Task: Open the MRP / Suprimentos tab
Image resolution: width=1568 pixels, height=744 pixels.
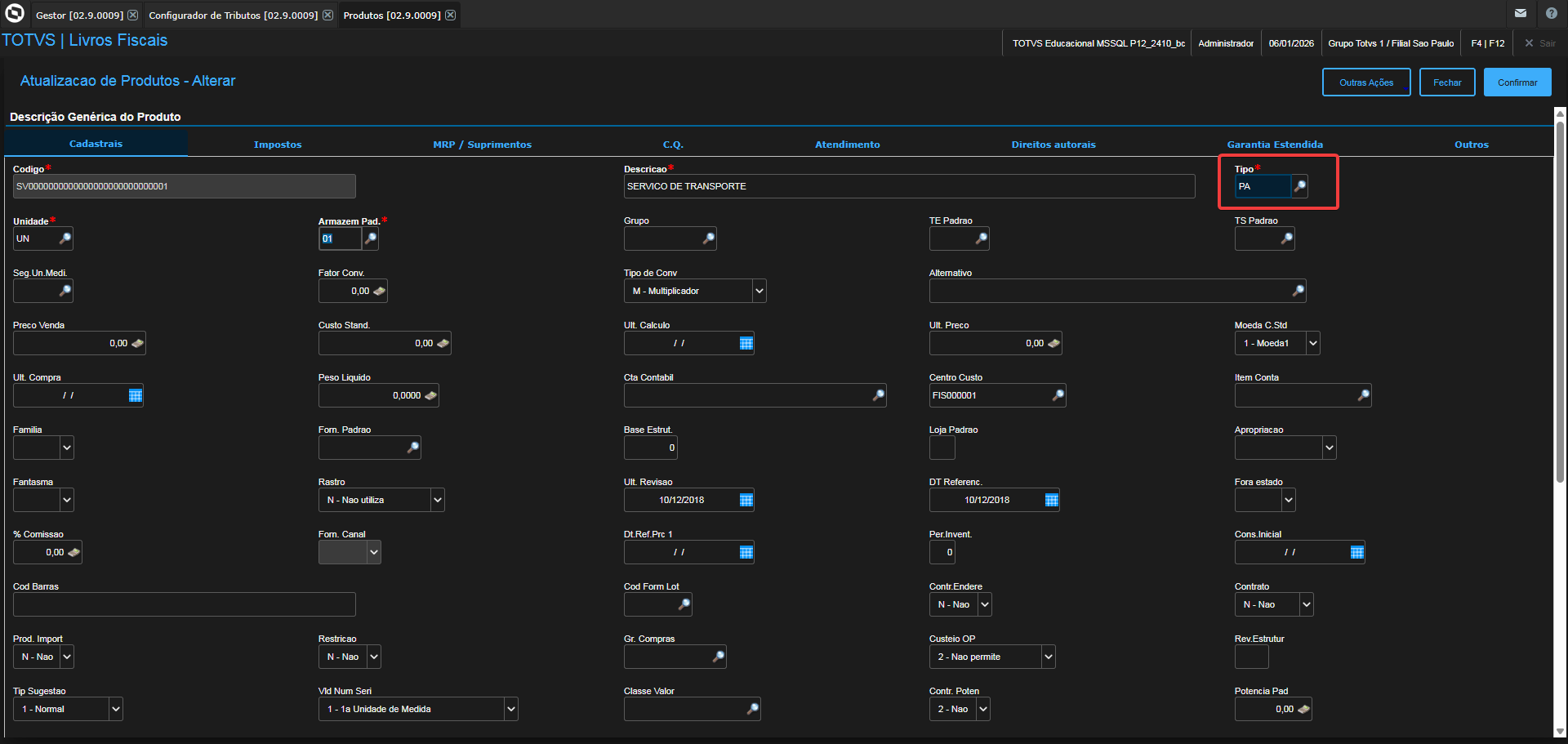Action: 482,145
